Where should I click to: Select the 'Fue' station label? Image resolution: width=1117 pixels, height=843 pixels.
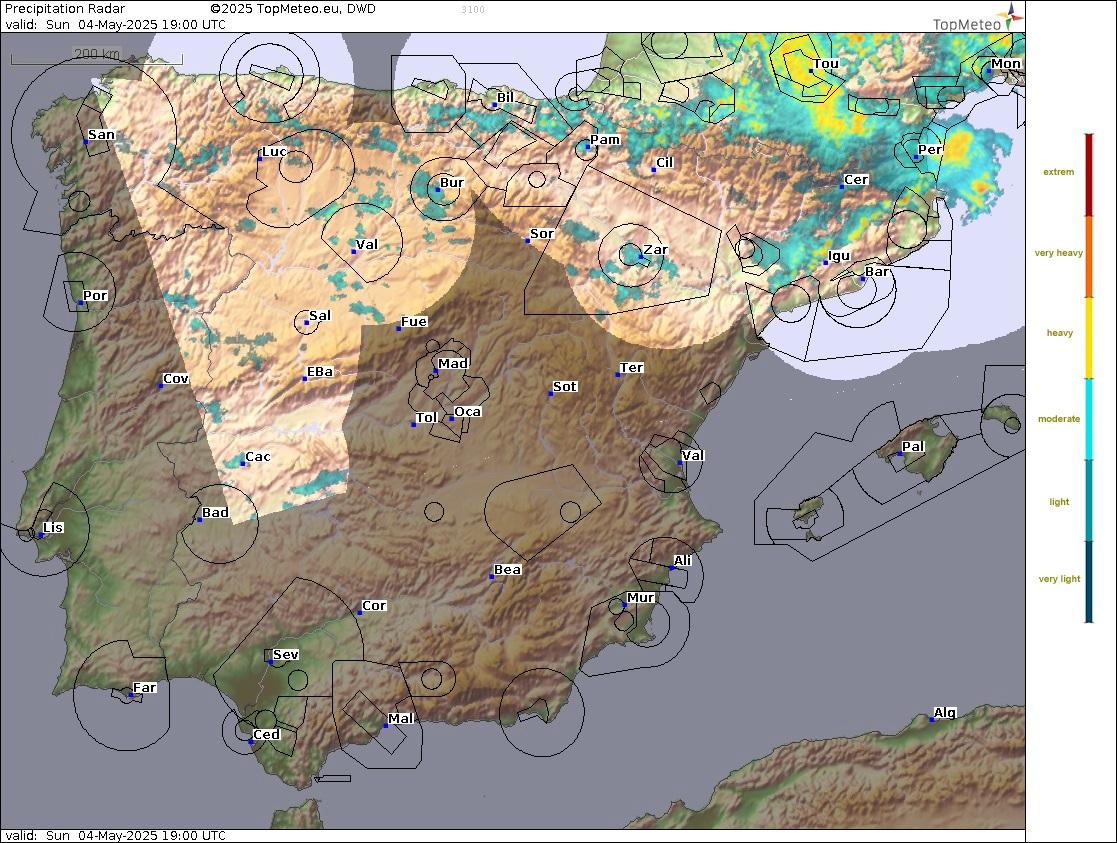pyautogui.click(x=414, y=321)
